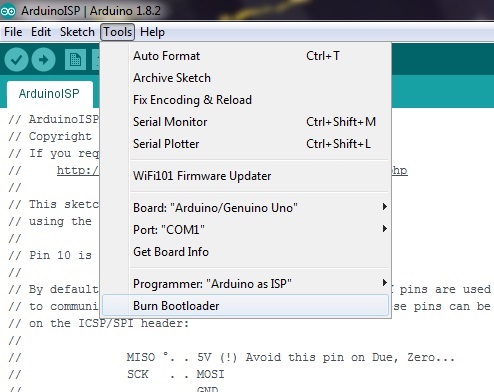Open the Help menu
The width and height of the screenshot is (494, 392).
[152, 32]
